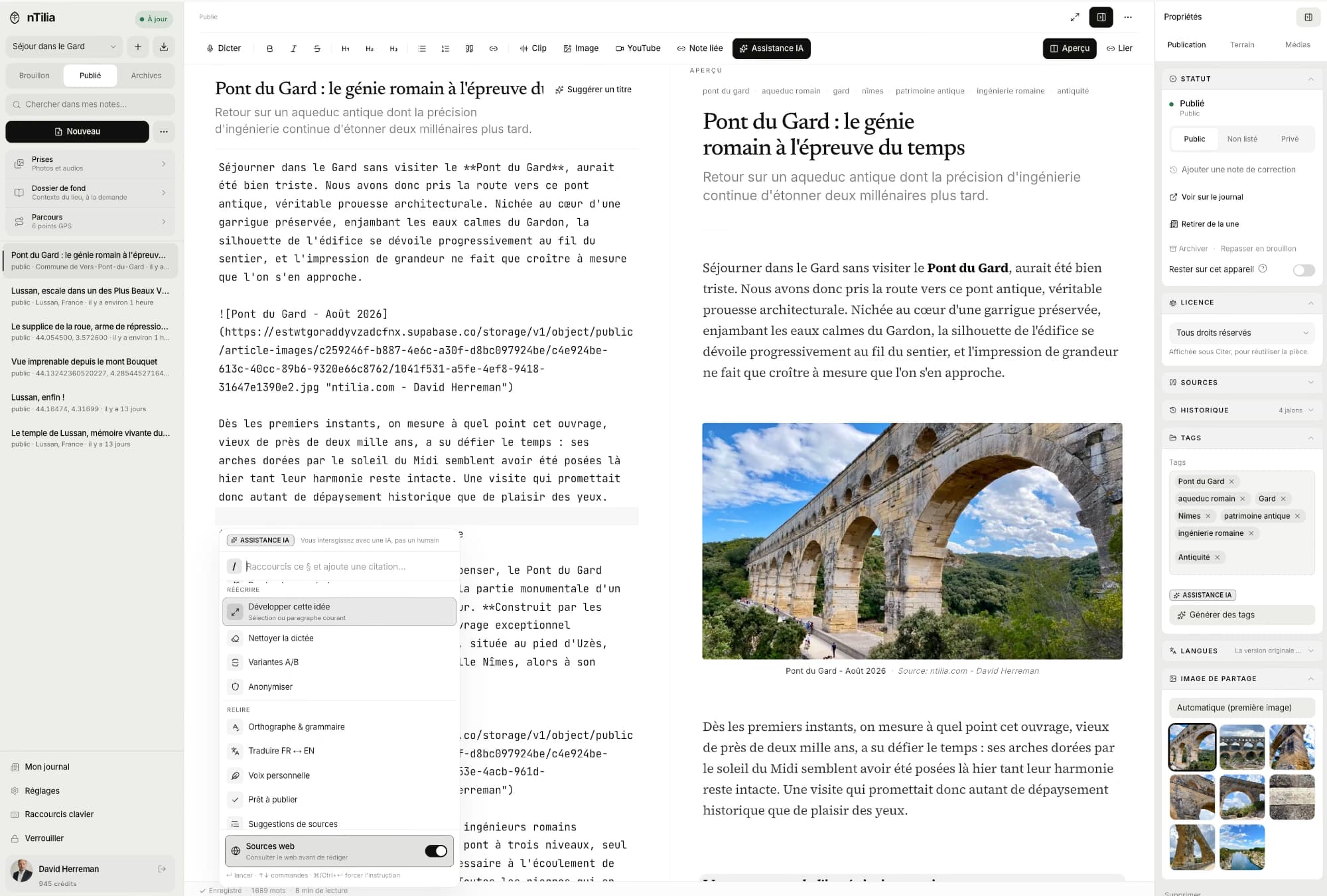The height and width of the screenshot is (896, 1327).
Task: Set visibility to Non listé
Action: click(1242, 139)
